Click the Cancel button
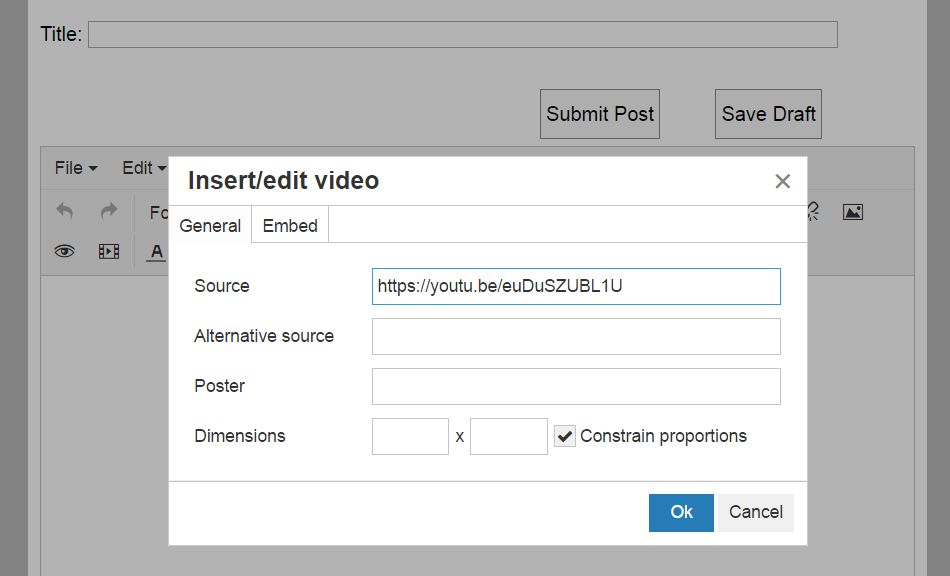 coord(755,512)
